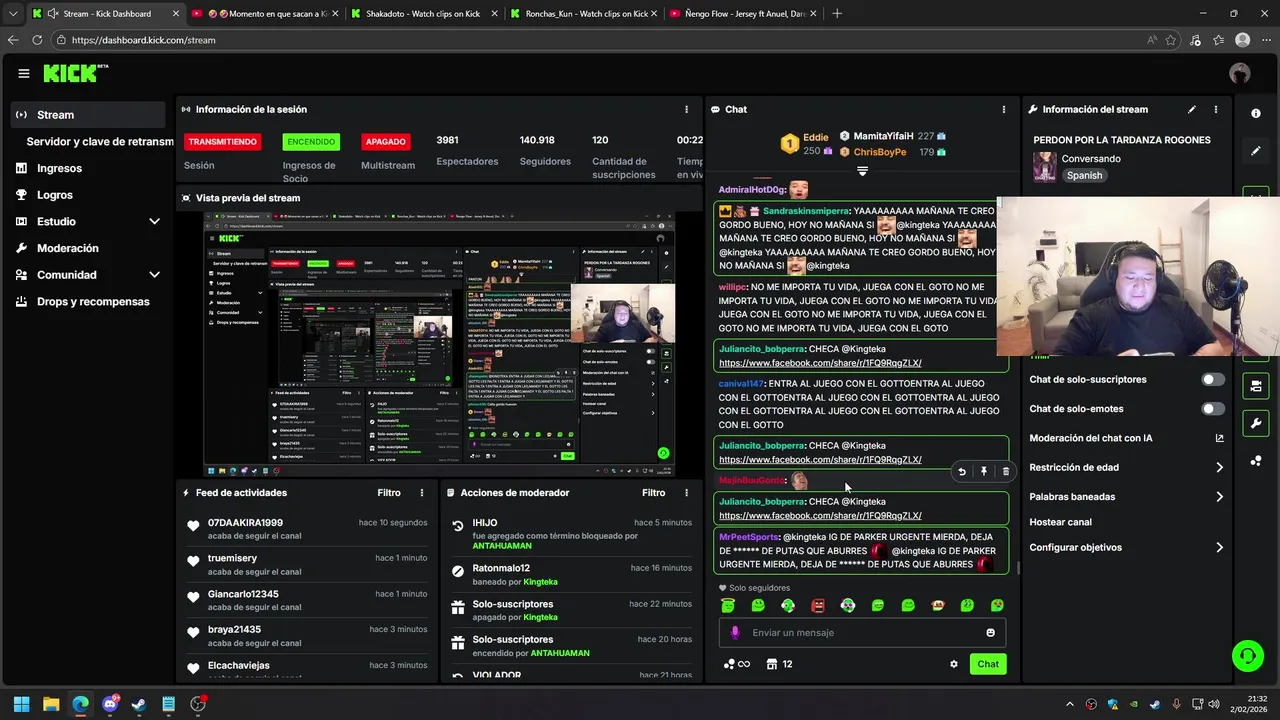Image resolution: width=1280 pixels, height=720 pixels.
Task: Collapse the pinned leaderboard chevron in chat
Action: [x=862, y=171]
